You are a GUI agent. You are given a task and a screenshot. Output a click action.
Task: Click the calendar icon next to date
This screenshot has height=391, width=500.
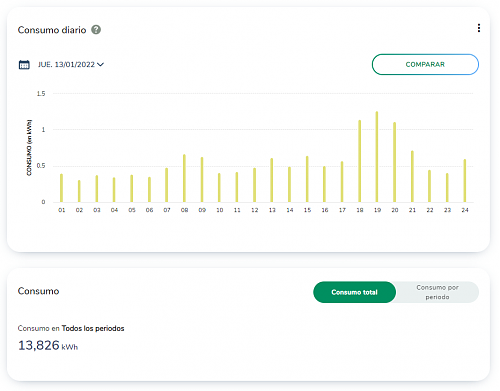[x=24, y=64]
